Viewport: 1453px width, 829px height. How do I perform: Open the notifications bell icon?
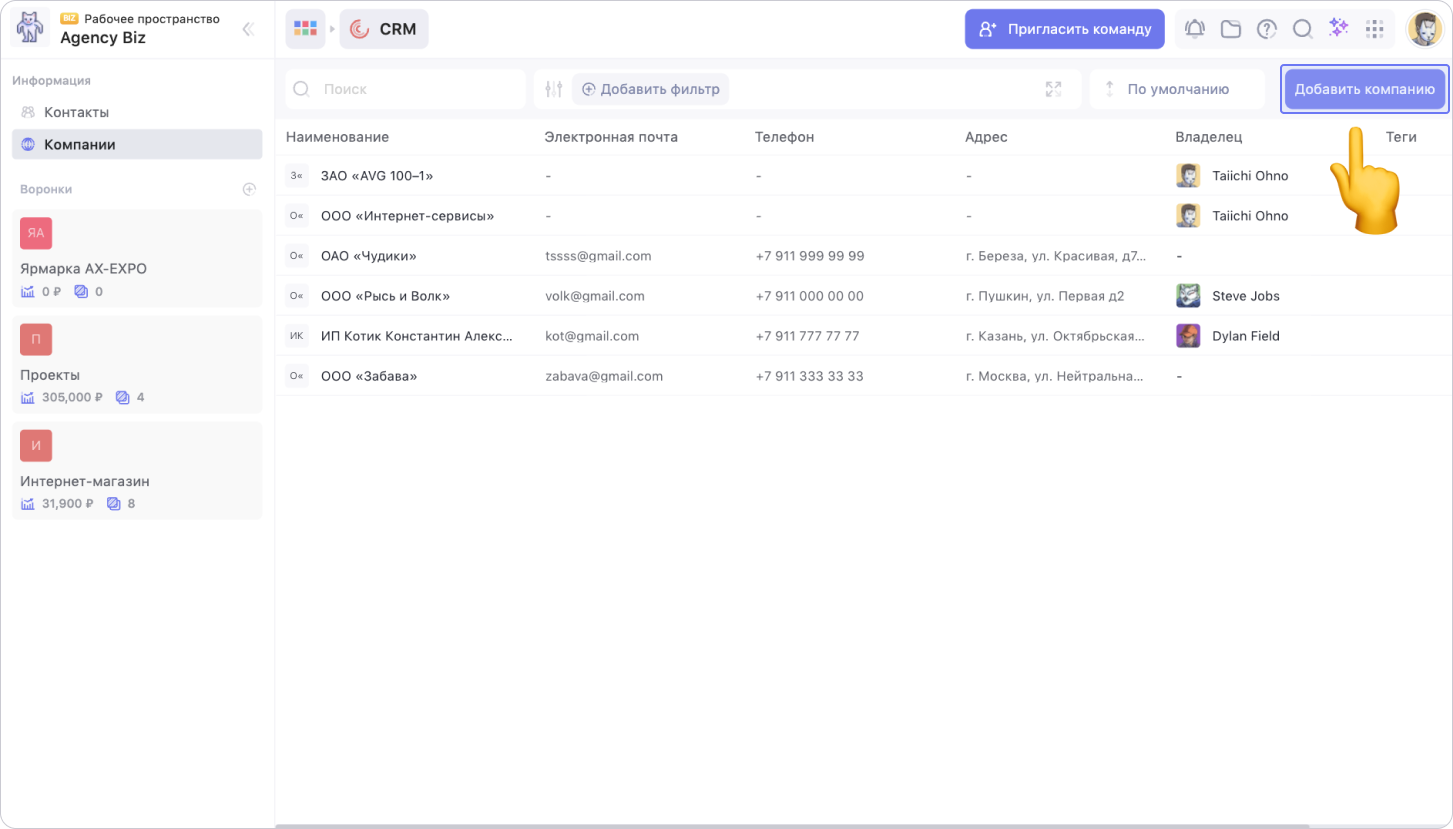point(1194,29)
